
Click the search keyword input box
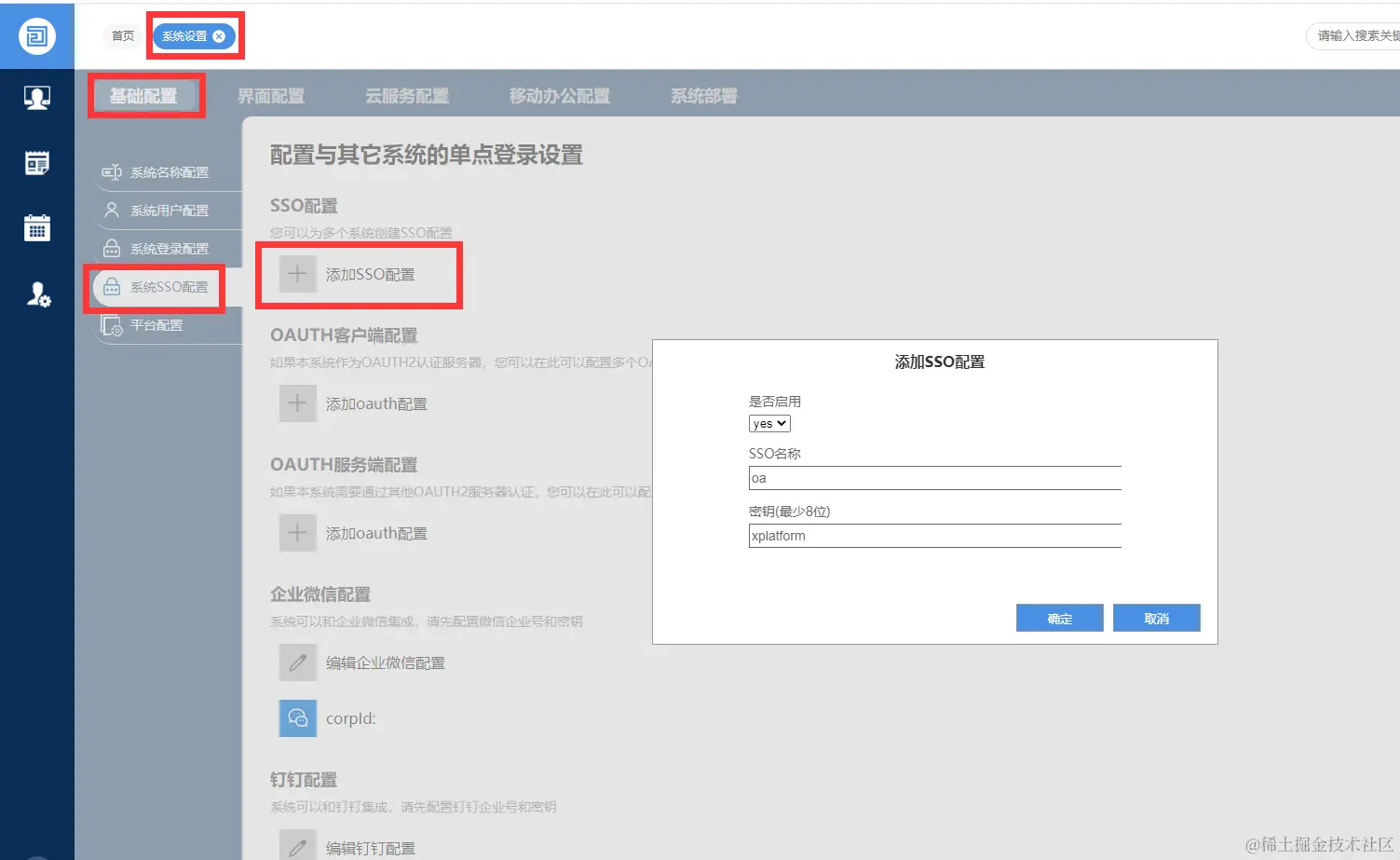(1354, 36)
